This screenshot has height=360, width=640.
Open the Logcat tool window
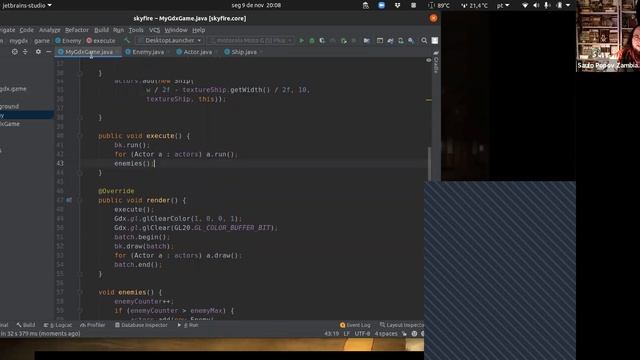coord(58,325)
